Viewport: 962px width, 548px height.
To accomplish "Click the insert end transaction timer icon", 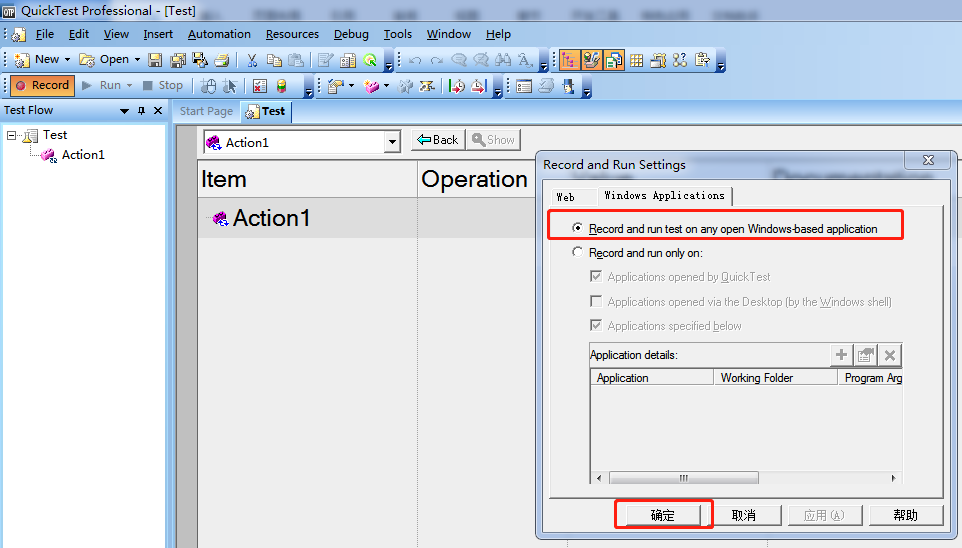I will [x=479, y=86].
